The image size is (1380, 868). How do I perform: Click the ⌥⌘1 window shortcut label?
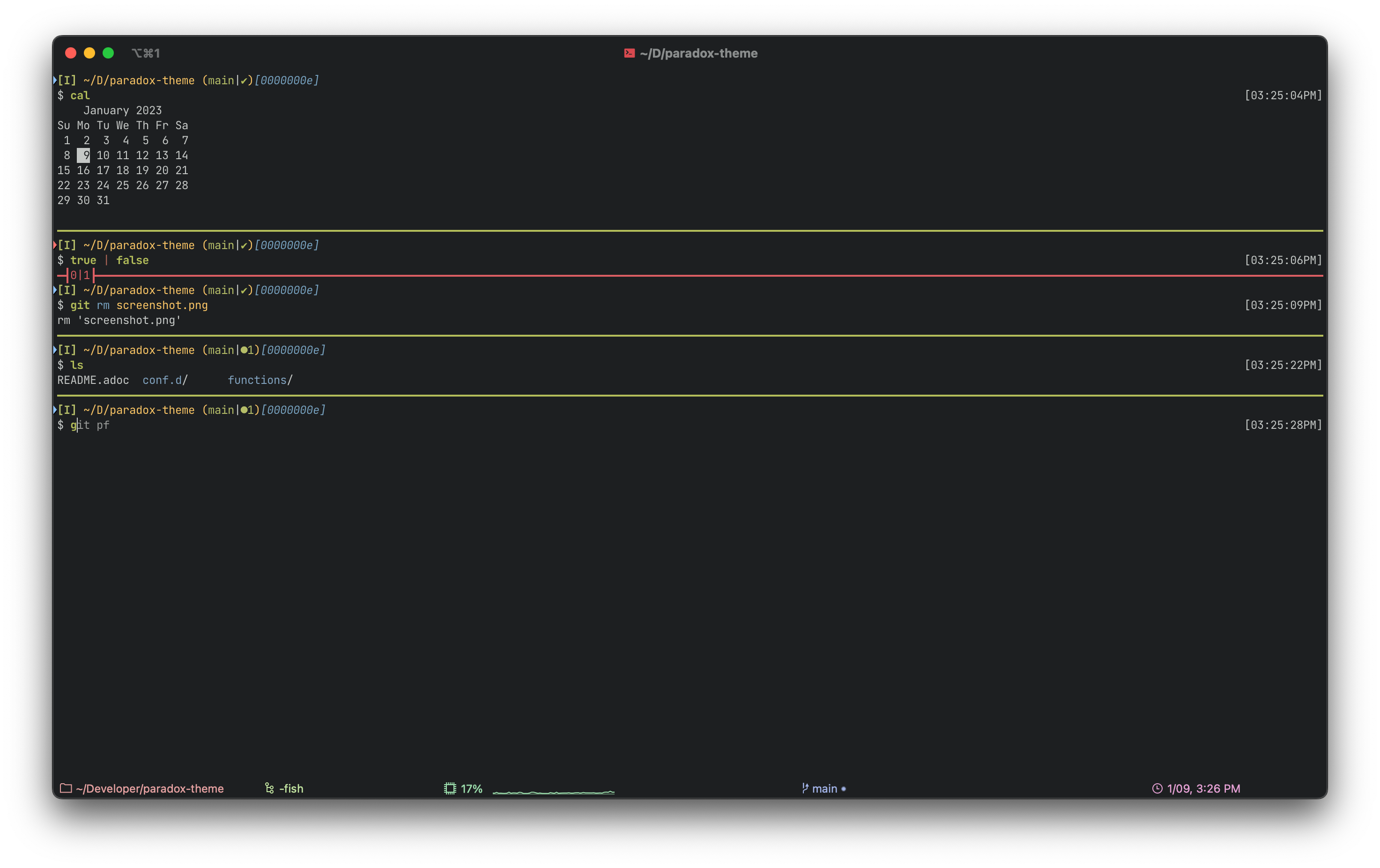(146, 53)
